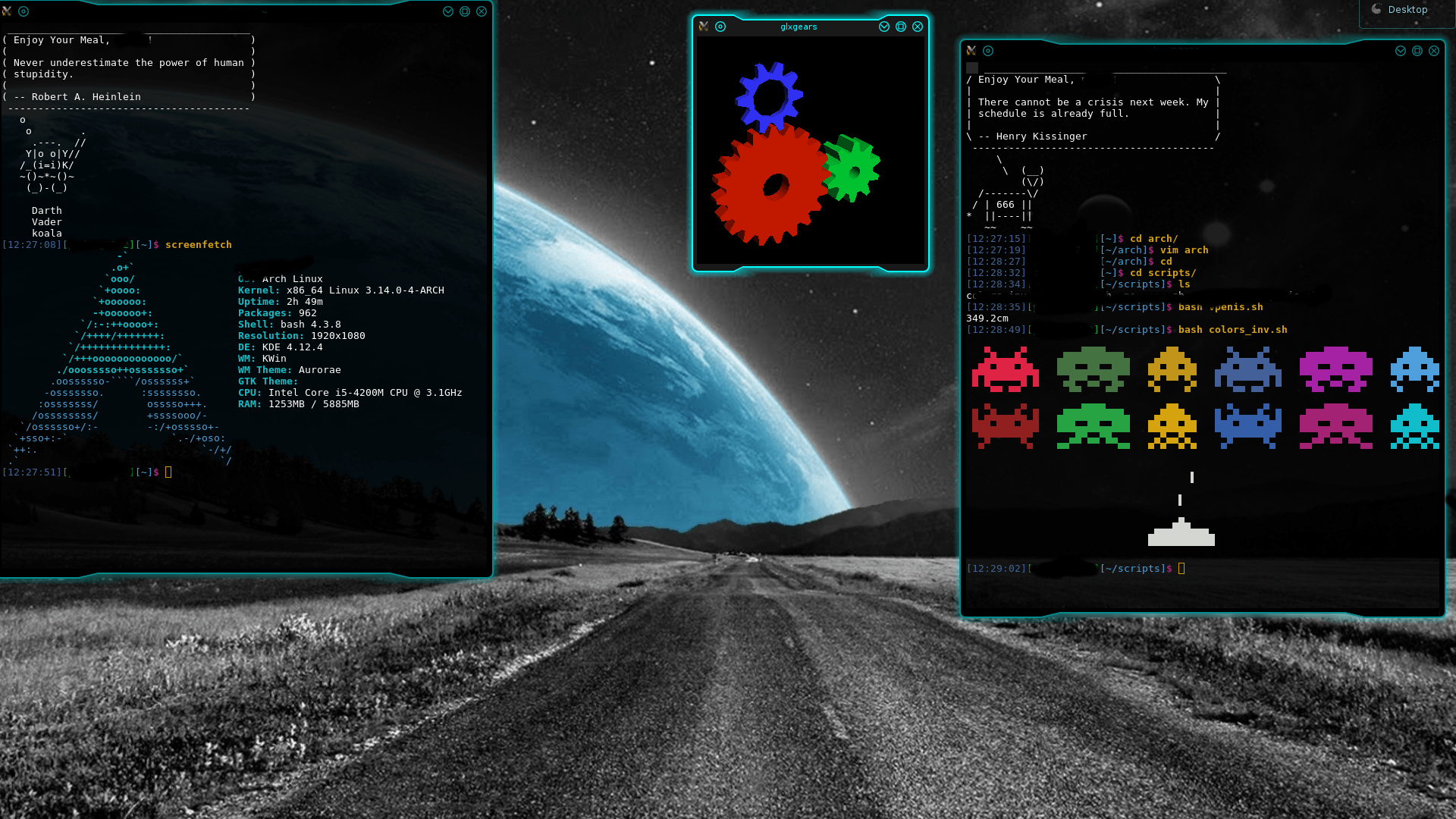Toggle on-all-desktops pin in left terminal titlebar
The height and width of the screenshot is (819, 1456).
(24, 11)
